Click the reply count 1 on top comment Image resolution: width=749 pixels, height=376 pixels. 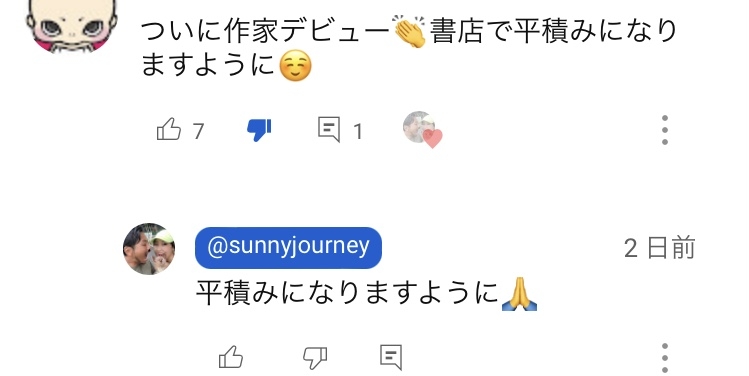tap(357, 131)
